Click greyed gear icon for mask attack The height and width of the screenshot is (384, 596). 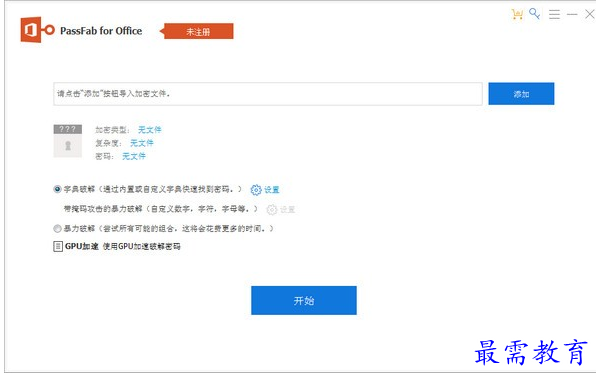point(271,209)
